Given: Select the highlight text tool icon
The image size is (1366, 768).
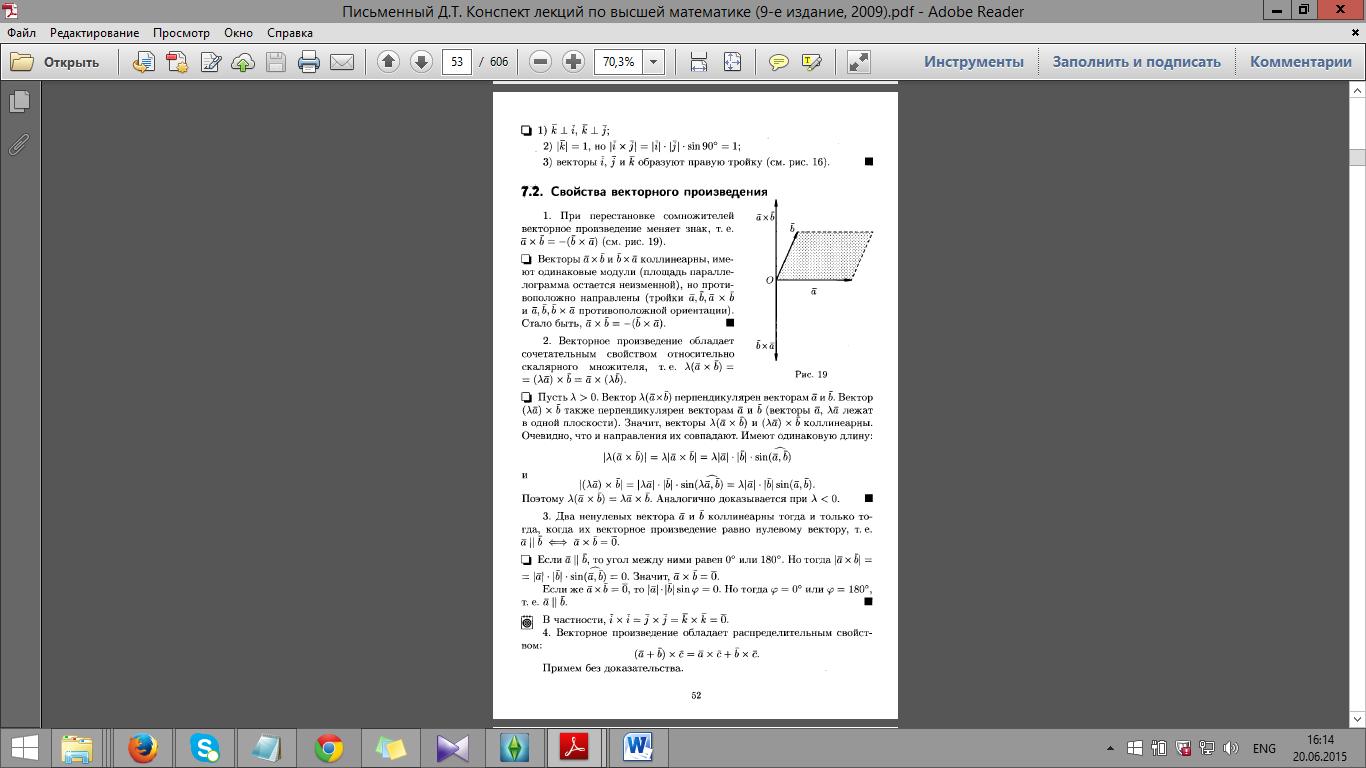Looking at the screenshot, I should click(x=811, y=62).
